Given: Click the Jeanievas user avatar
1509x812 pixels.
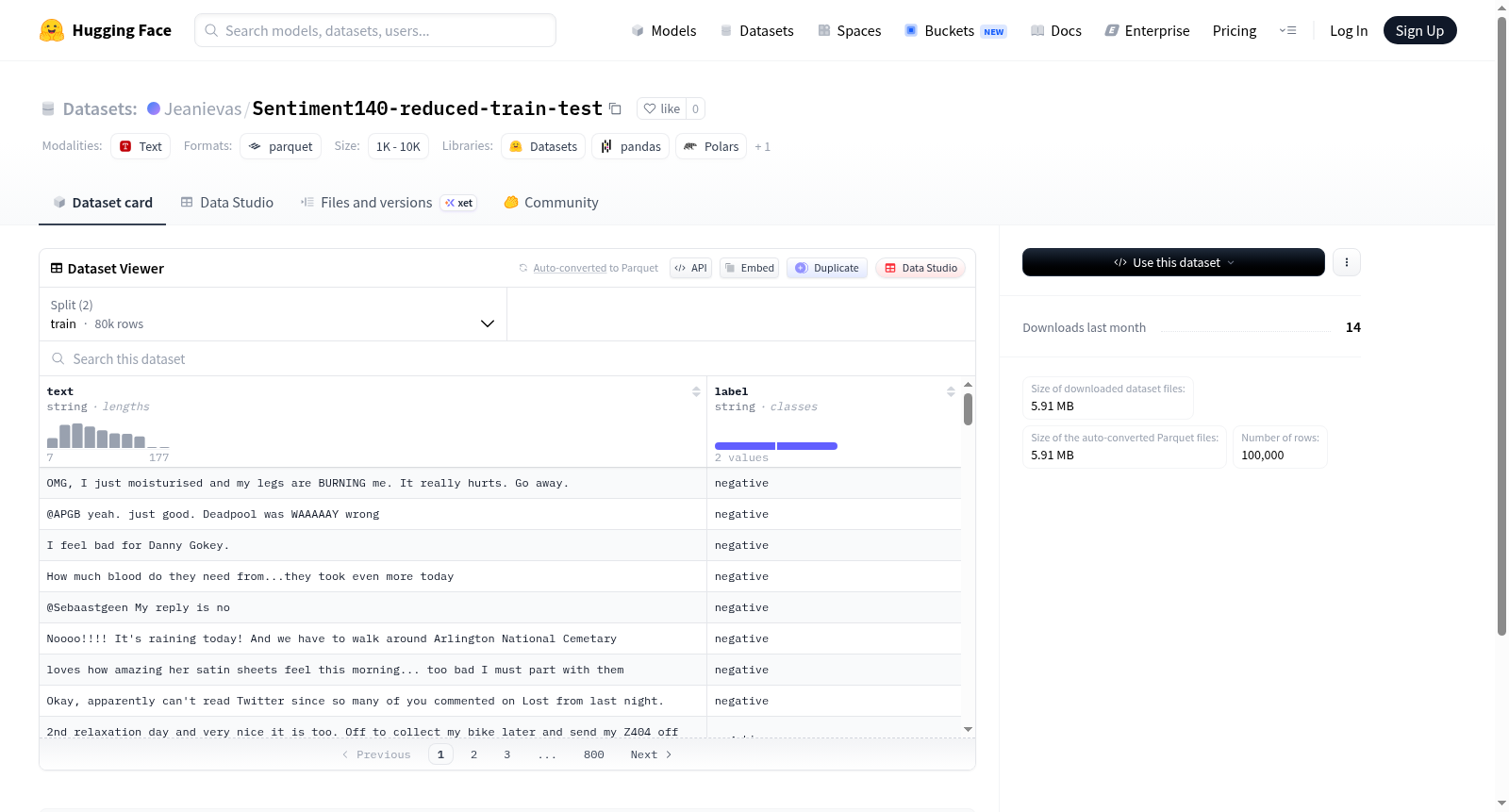Looking at the screenshot, I should coord(154,108).
